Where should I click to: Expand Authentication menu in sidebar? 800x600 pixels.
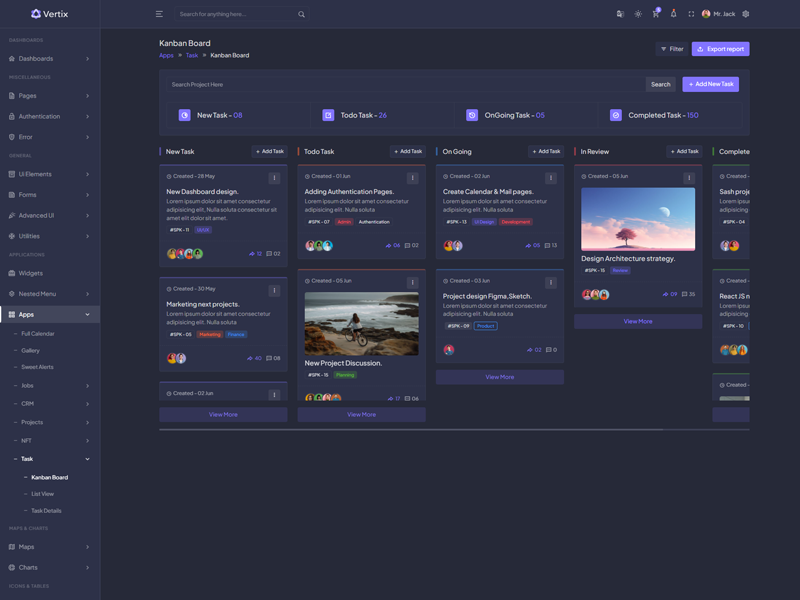(x=49, y=116)
